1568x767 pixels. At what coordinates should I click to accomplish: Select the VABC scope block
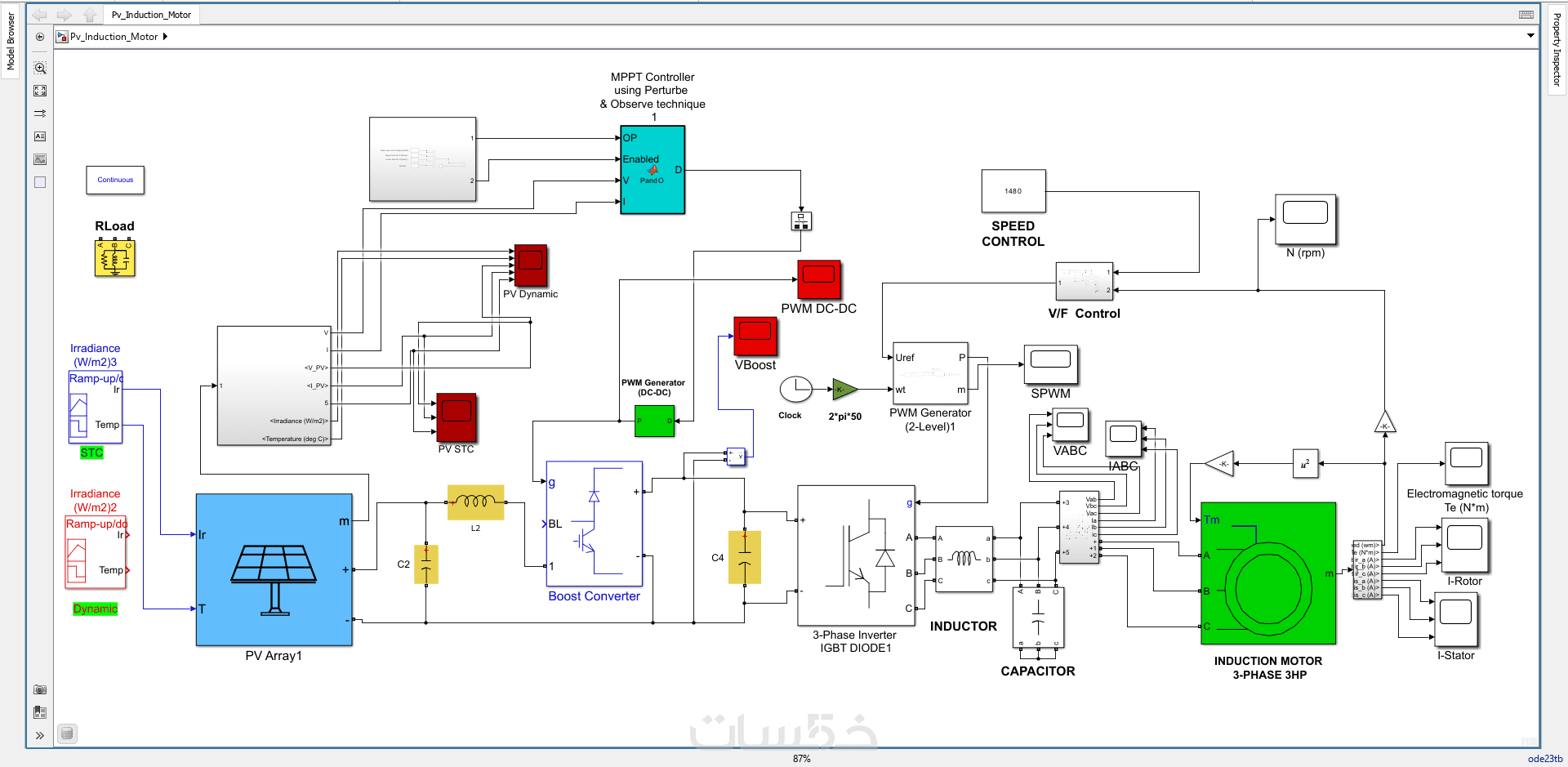coord(1071,426)
